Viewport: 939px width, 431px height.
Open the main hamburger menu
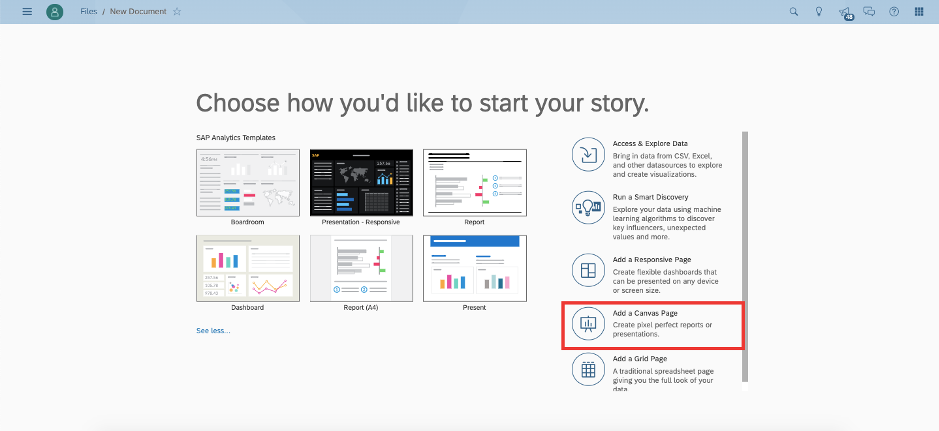[x=27, y=11]
